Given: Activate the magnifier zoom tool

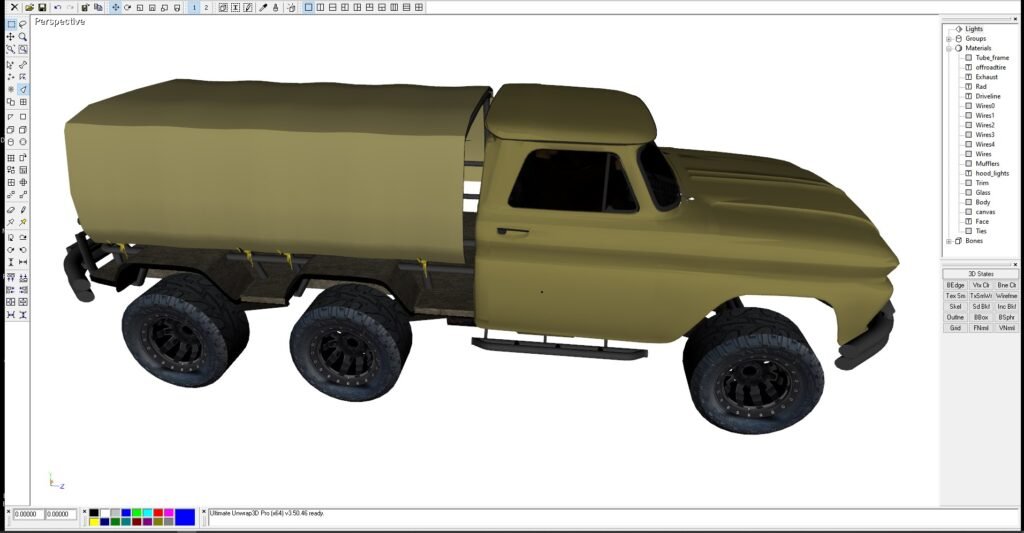Looking at the screenshot, I should point(23,37).
